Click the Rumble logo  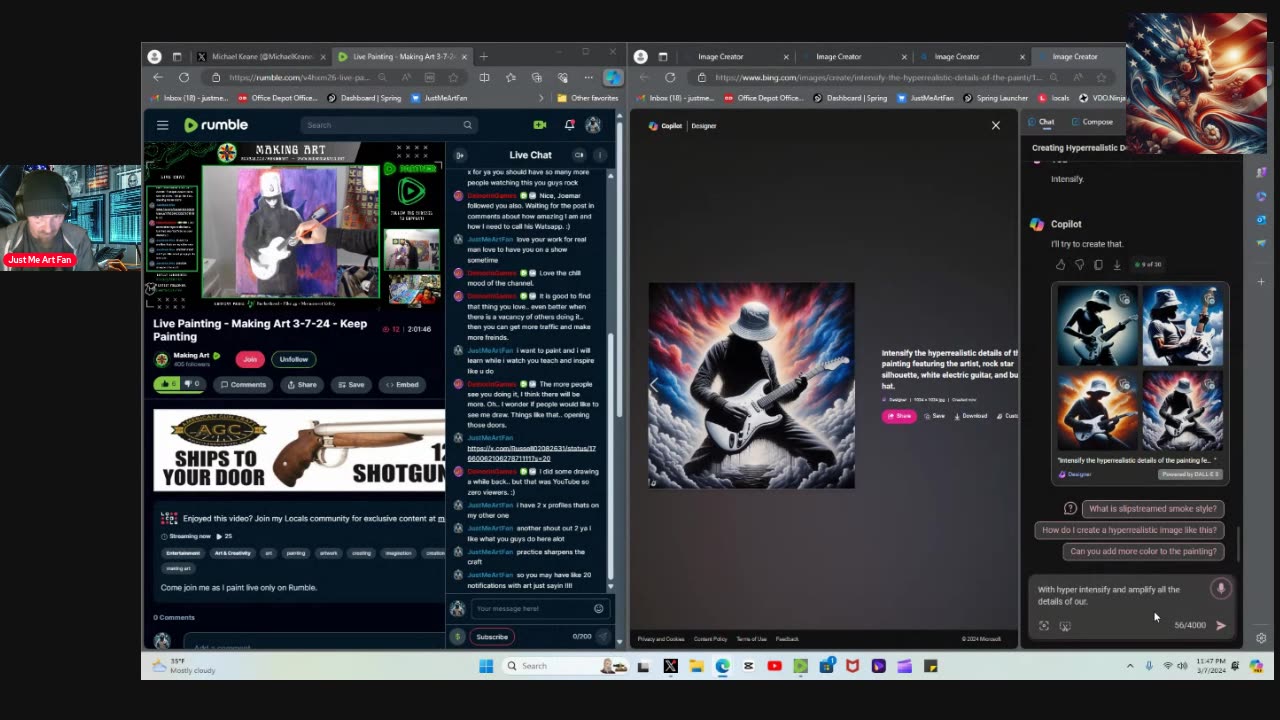point(215,125)
